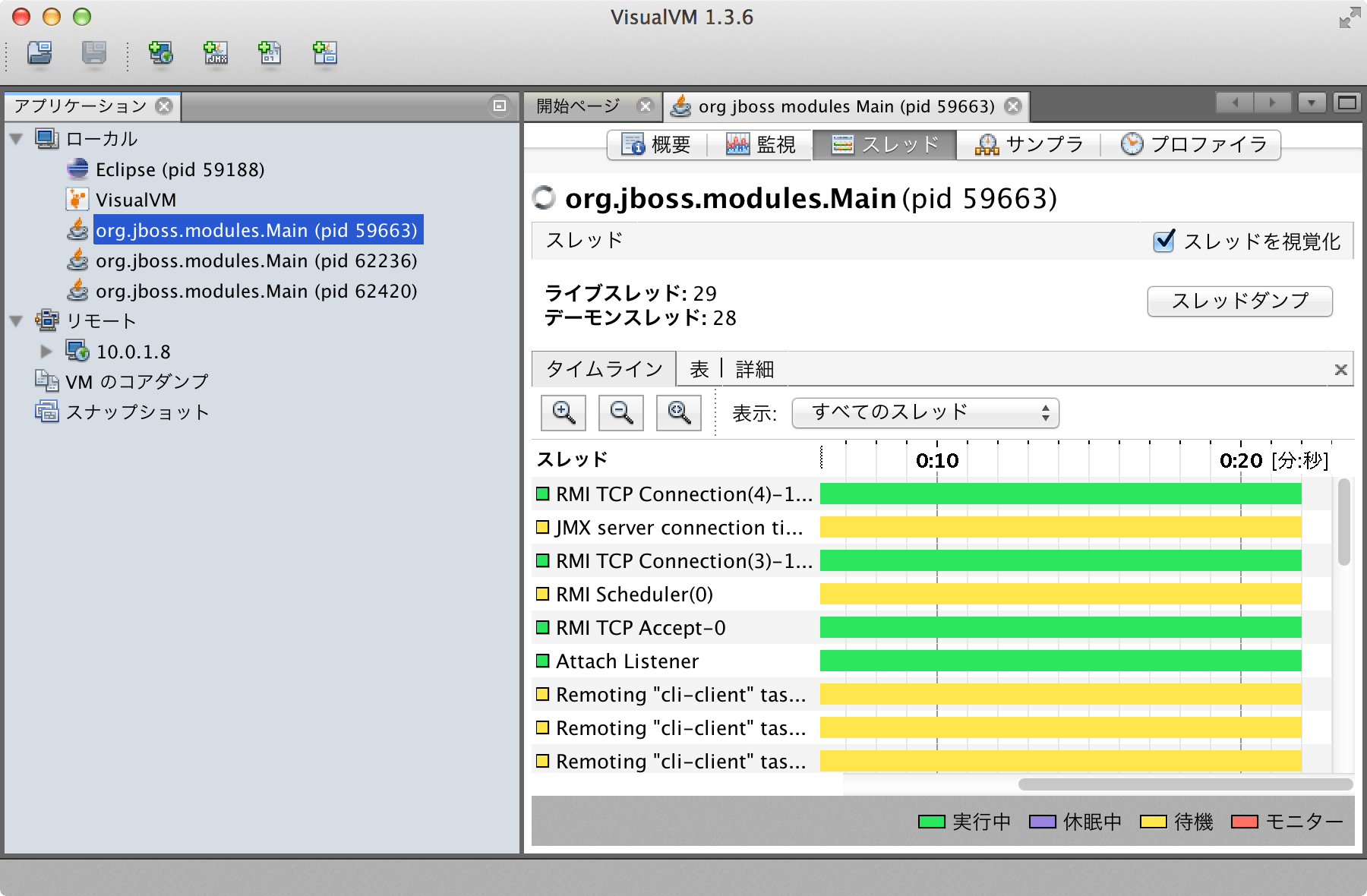Zoom out of the thread timeline
The height and width of the screenshot is (896, 1367).
[x=620, y=412]
